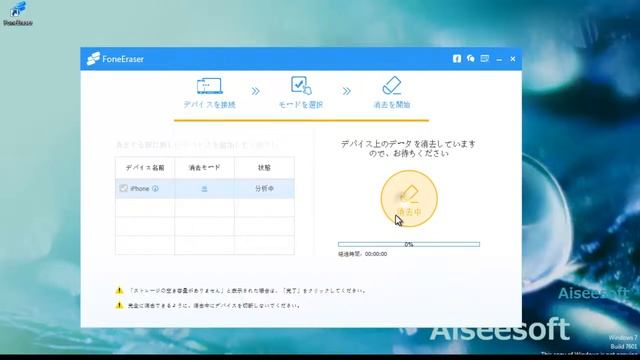Click the 消去モード column header
This screenshot has height=360, width=640.
pos(204,167)
